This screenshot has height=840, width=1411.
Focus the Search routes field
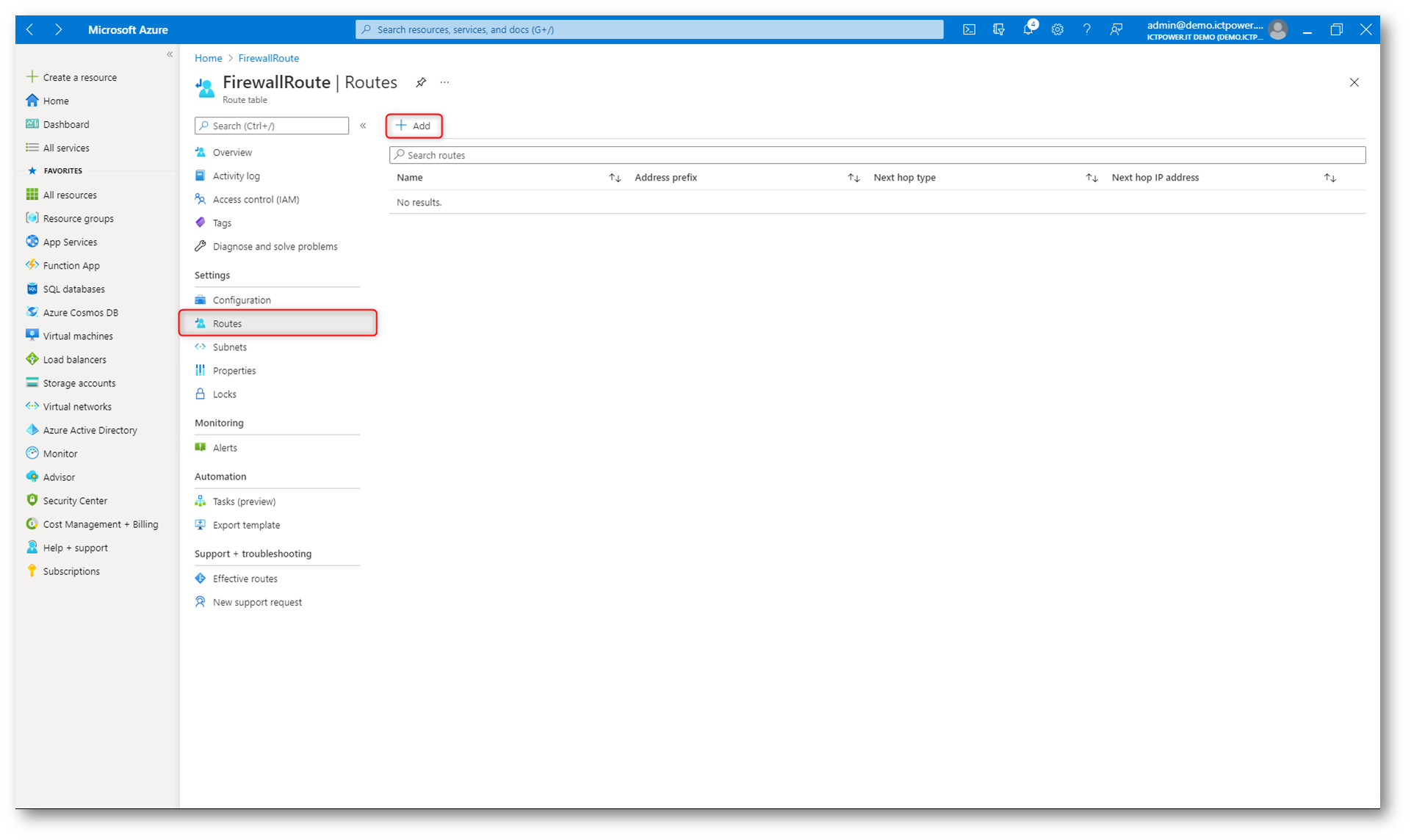pyautogui.click(x=877, y=155)
